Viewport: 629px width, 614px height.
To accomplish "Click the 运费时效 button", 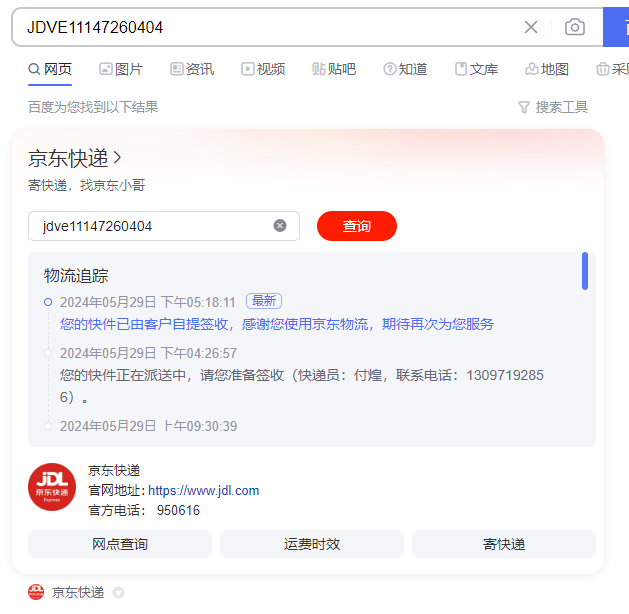I will [312, 544].
